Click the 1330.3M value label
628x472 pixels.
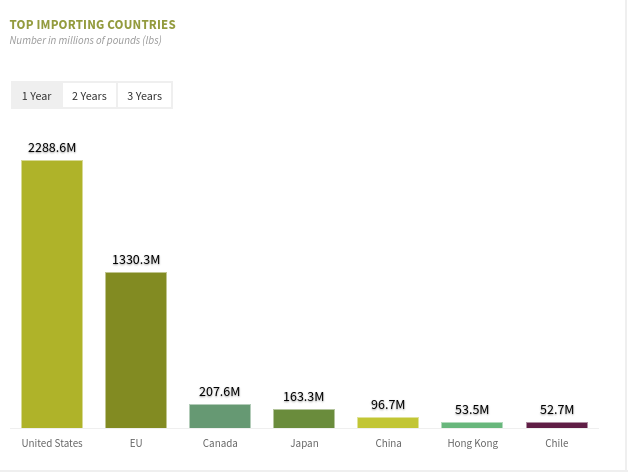point(136,259)
